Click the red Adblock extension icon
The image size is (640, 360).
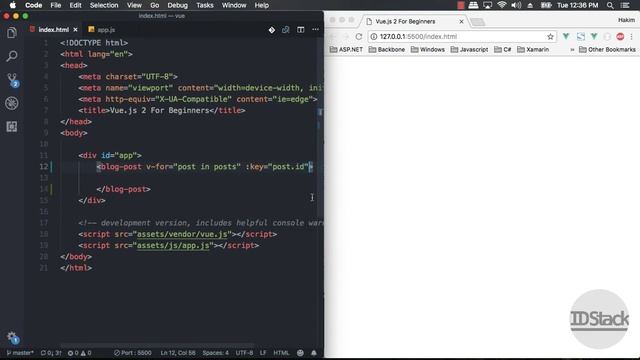pos(620,36)
